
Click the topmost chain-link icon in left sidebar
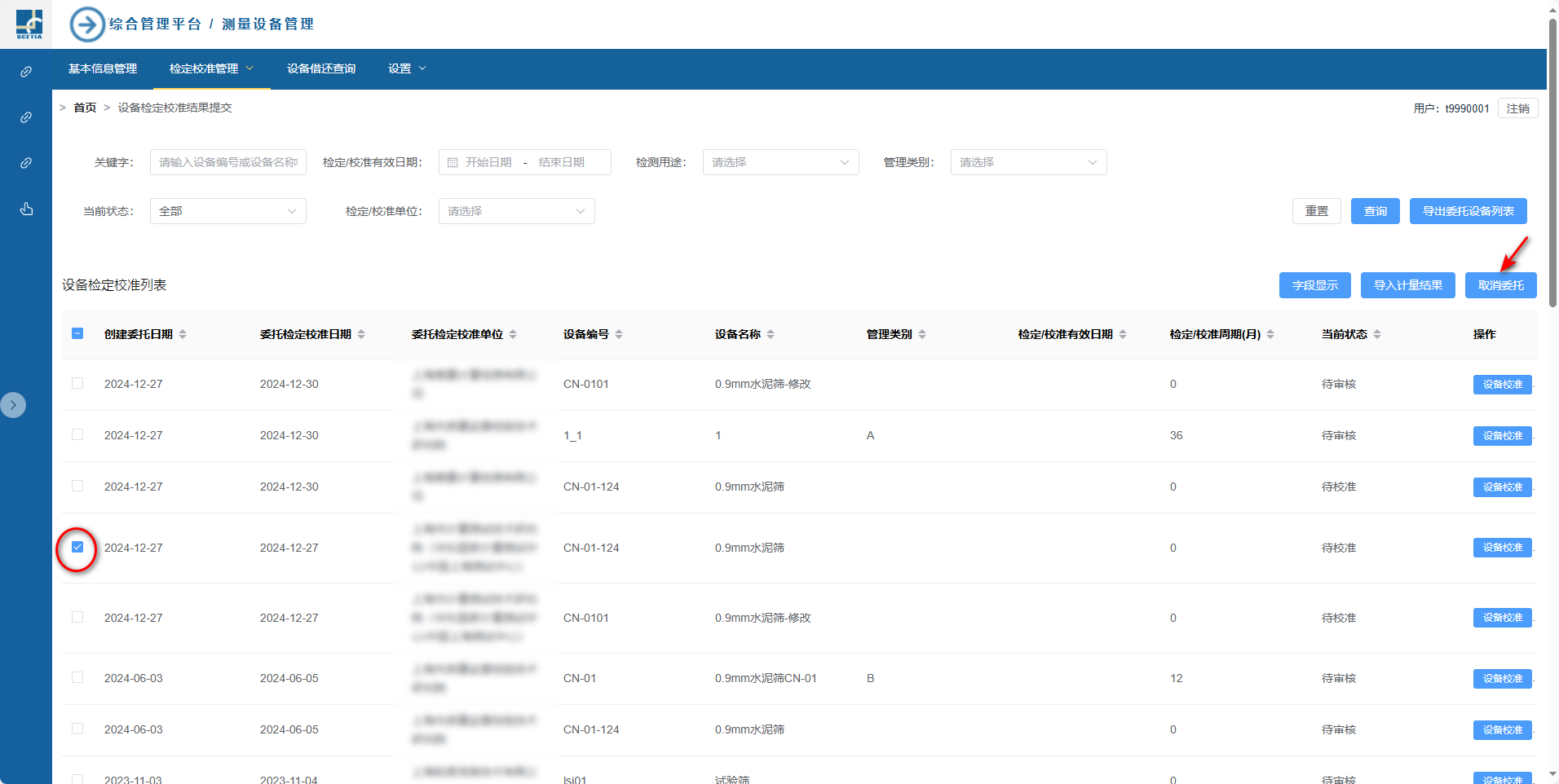click(26, 72)
